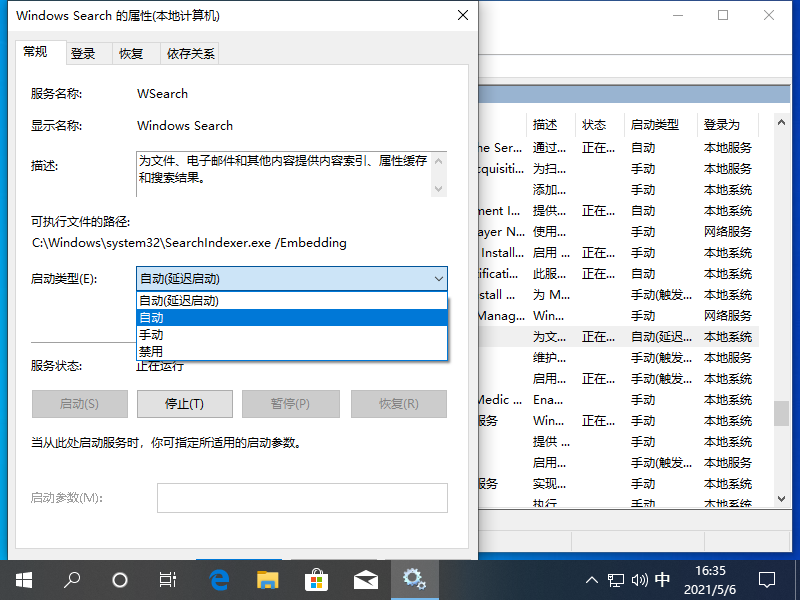Open Cortana from the taskbar

point(120,579)
